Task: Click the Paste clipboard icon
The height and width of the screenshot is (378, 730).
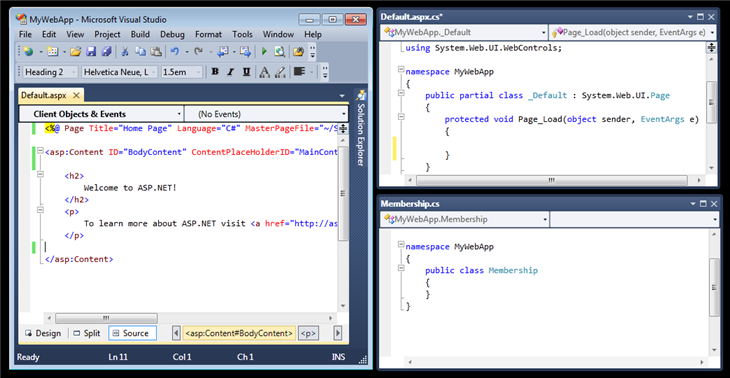Action: click(156, 52)
